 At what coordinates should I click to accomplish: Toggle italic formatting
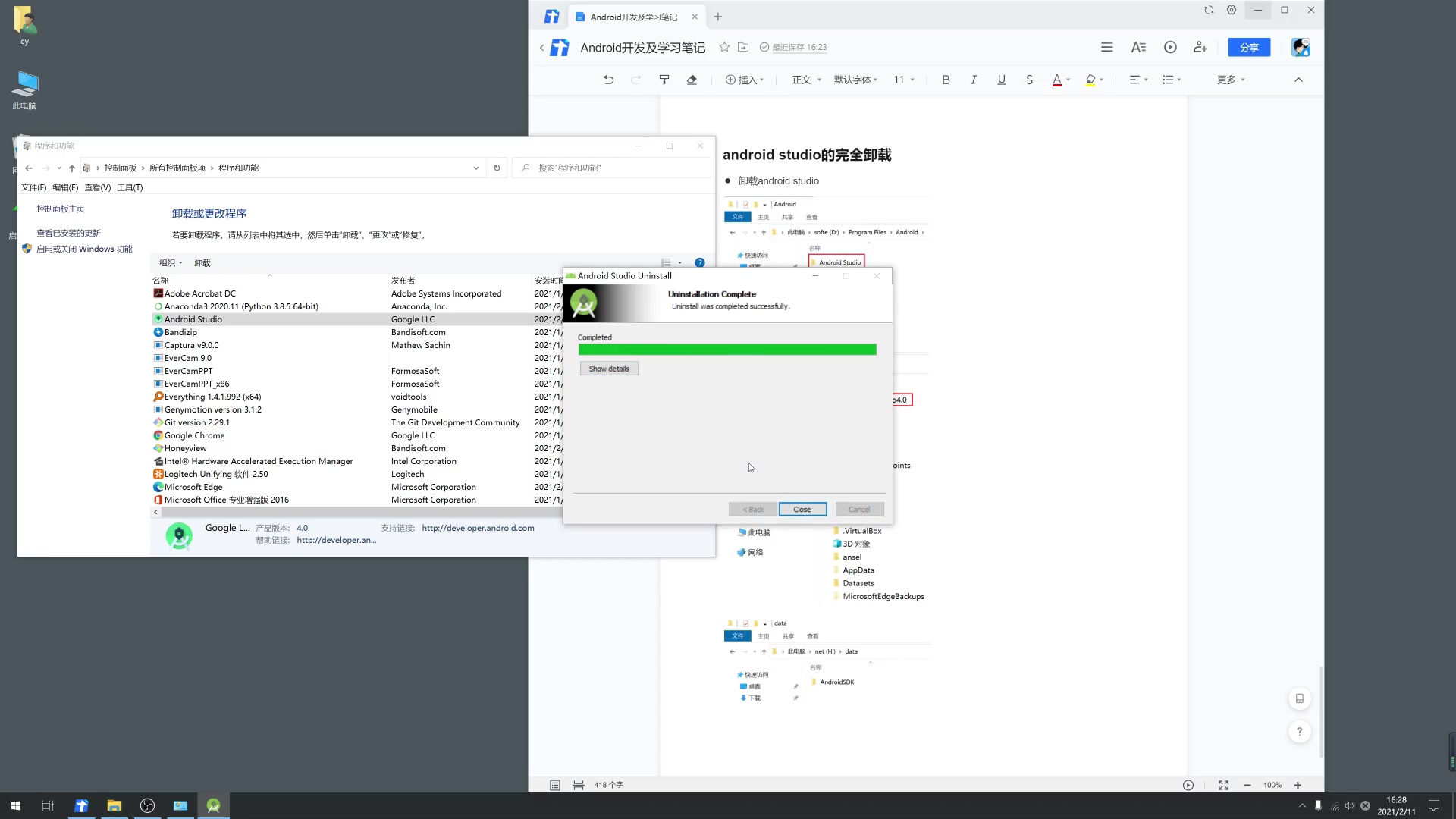click(974, 79)
